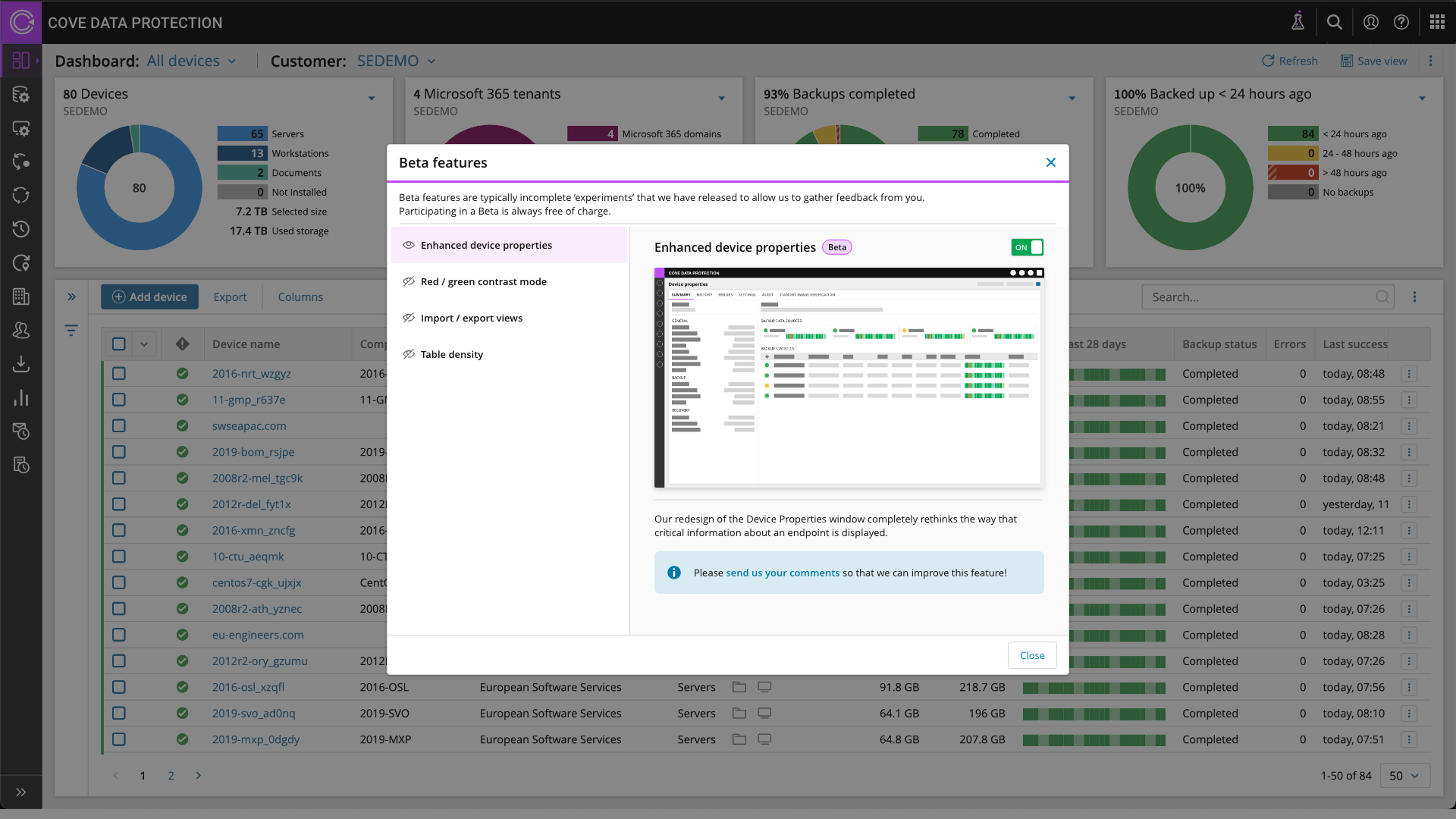The image size is (1456, 819).
Task: Open the user account profile icon
Action: tap(1371, 22)
